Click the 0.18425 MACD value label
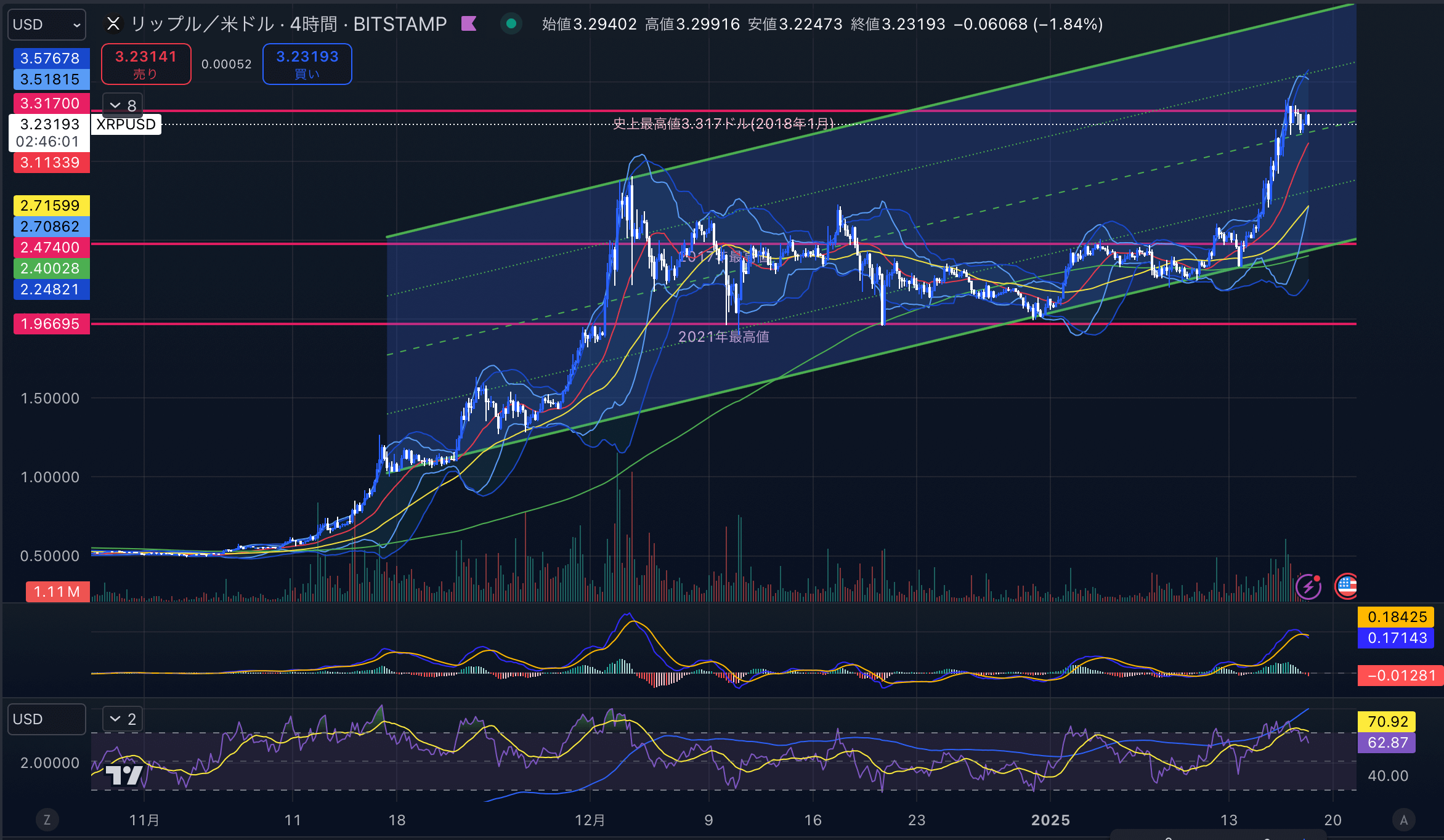Screen dimensions: 1444x840 [x=1397, y=617]
